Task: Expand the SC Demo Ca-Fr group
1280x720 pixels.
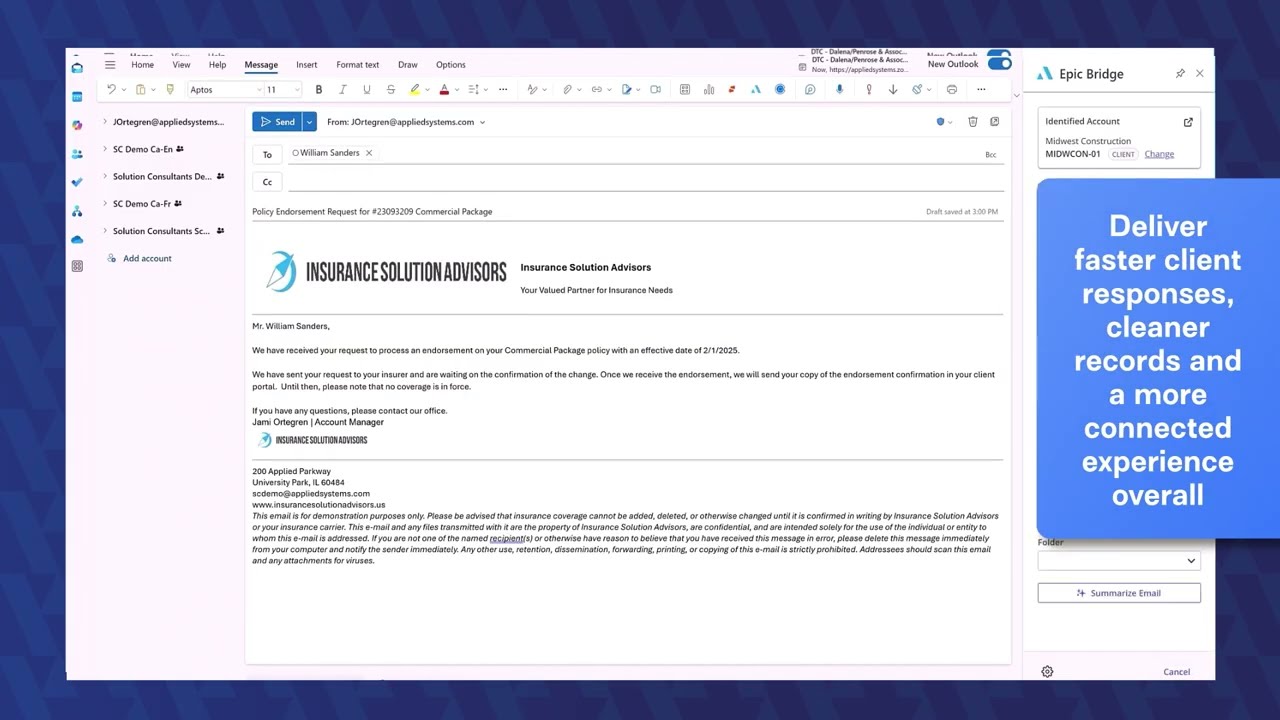Action: (105, 203)
